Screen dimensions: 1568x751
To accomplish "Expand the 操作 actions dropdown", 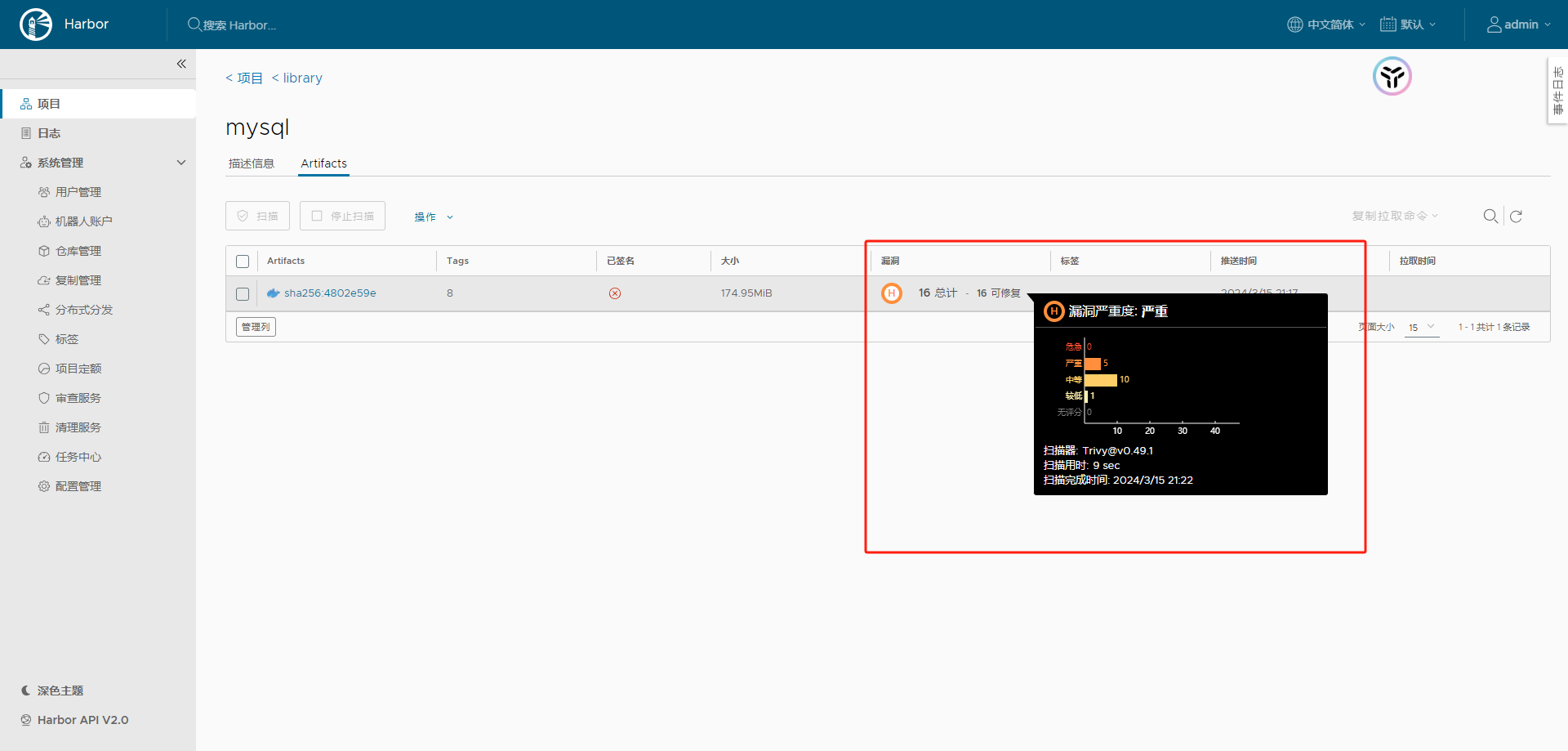I will tap(433, 217).
